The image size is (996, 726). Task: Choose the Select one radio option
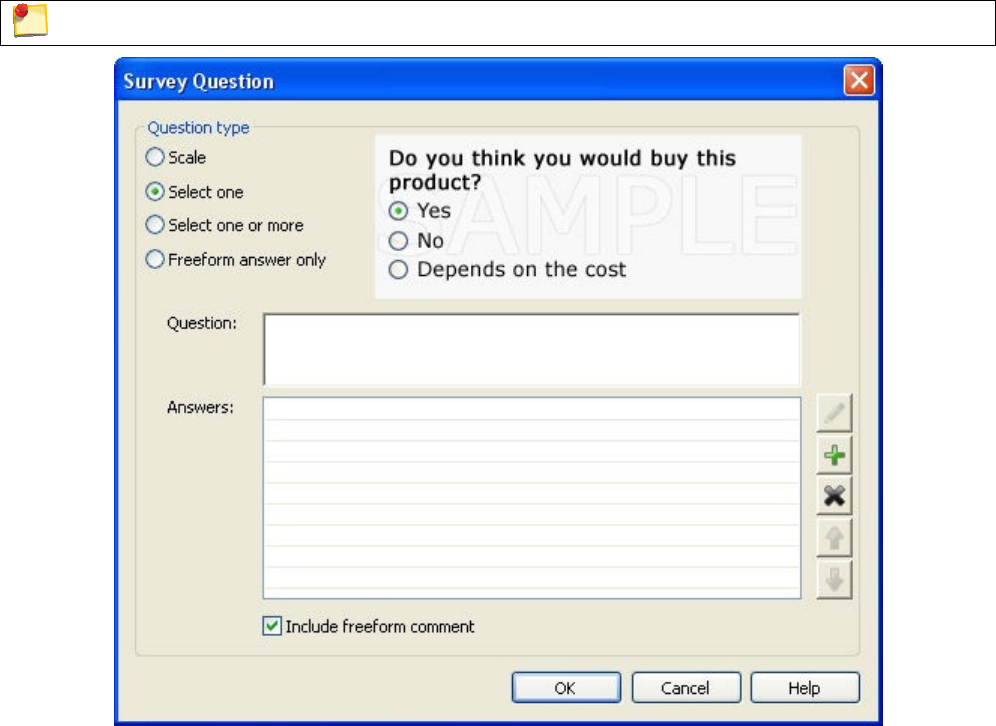click(155, 191)
